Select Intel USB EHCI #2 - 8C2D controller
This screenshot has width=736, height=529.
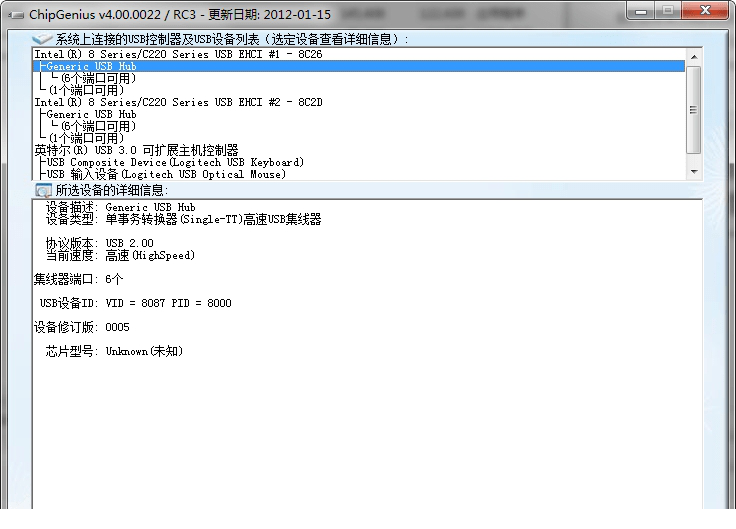pos(178,102)
